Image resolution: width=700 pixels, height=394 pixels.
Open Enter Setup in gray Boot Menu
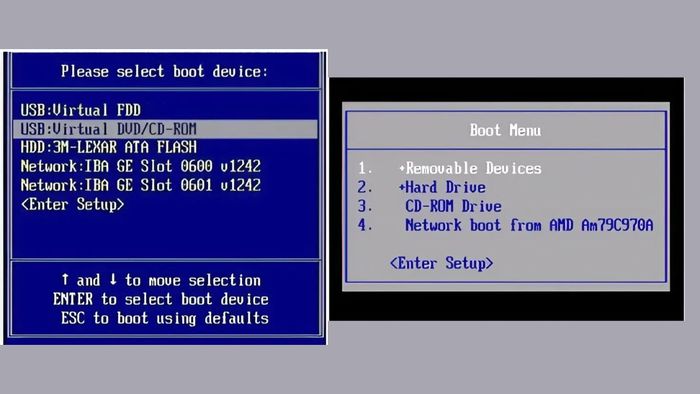coord(442,263)
